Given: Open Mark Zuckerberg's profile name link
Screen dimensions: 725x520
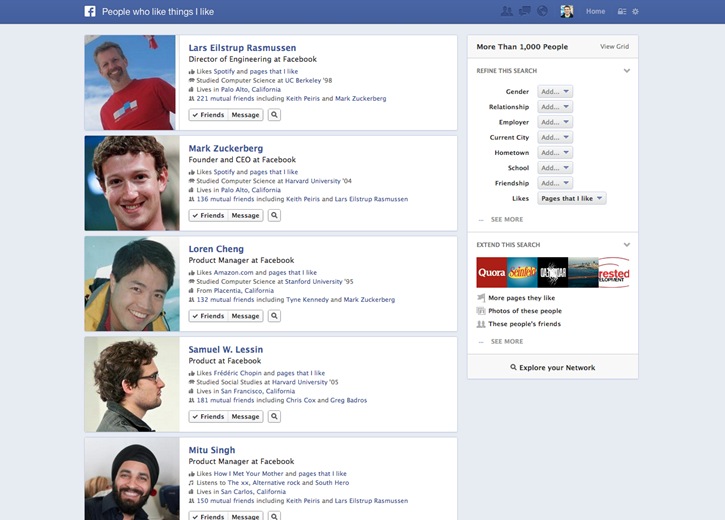Looking at the screenshot, I should [225, 148].
